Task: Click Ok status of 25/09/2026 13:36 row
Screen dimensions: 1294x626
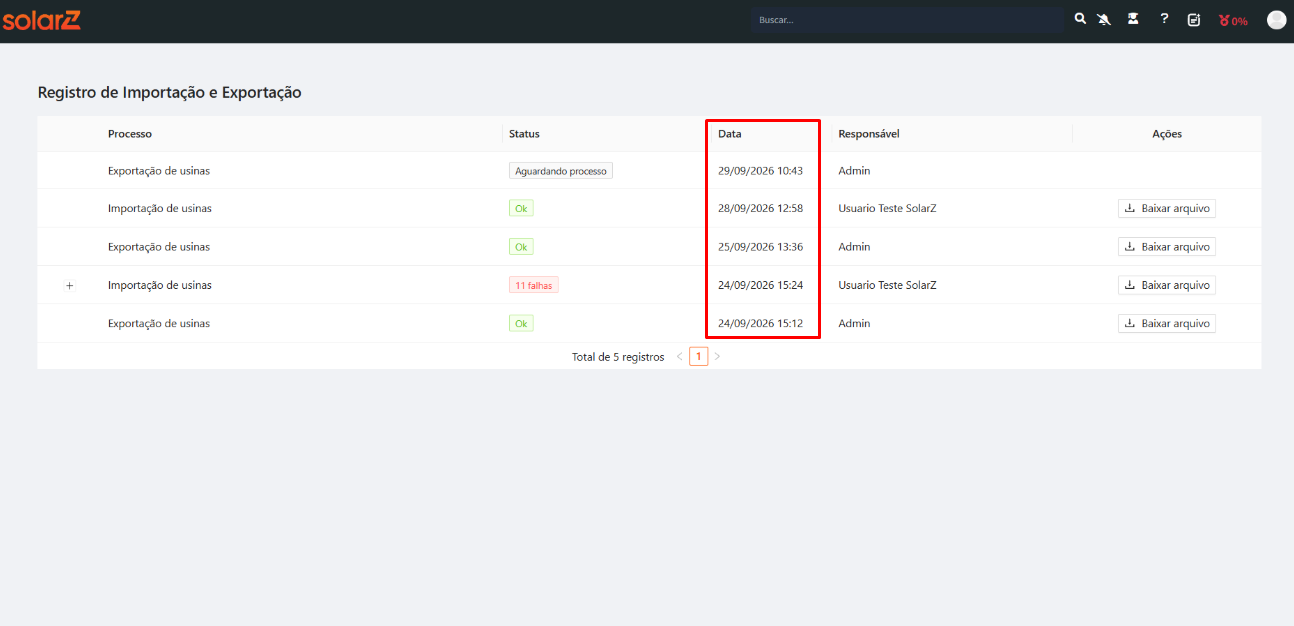Action: pyautogui.click(x=521, y=247)
